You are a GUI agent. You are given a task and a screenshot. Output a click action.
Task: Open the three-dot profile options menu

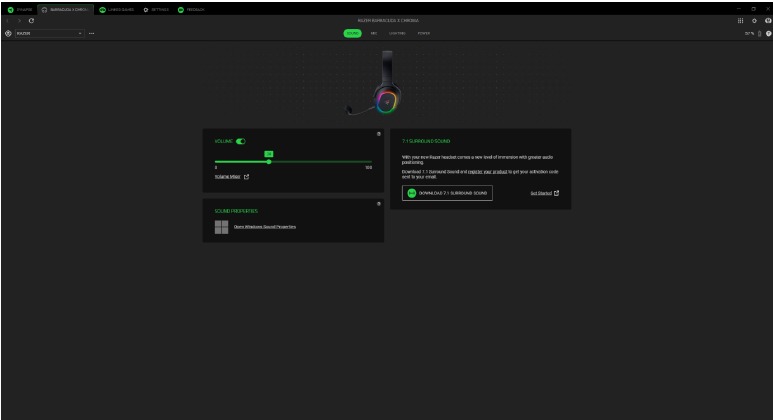tap(92, 34)
